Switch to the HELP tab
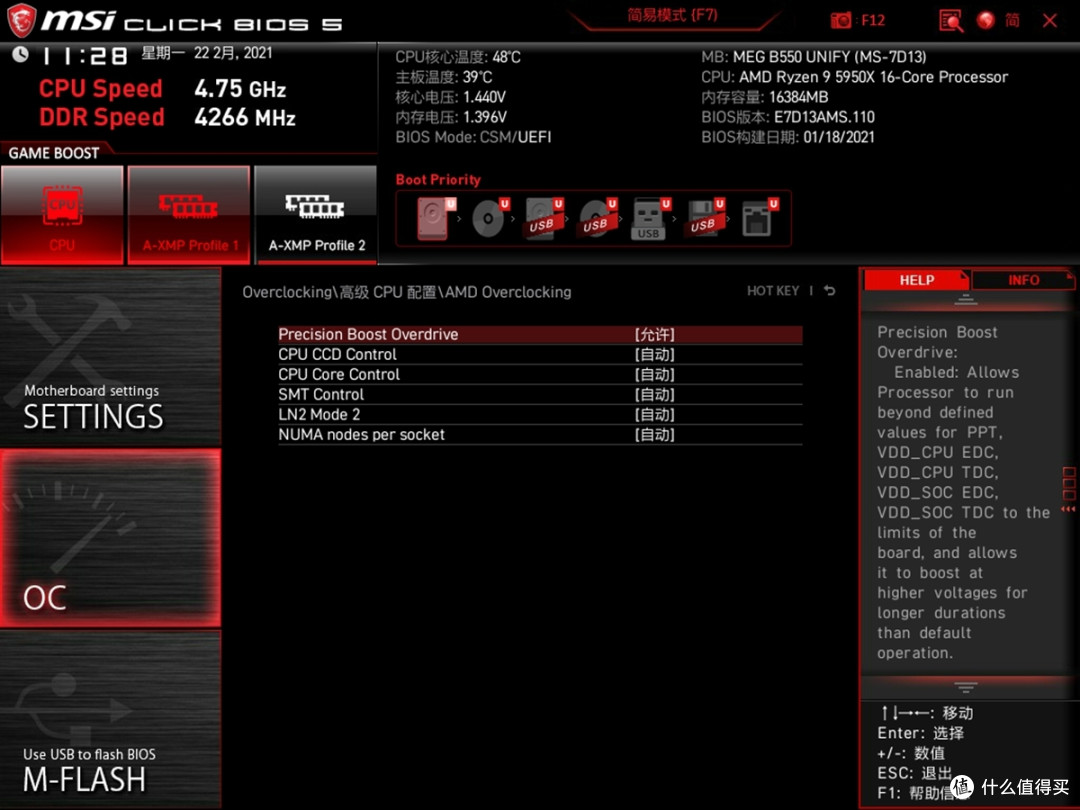The image size is (1080, 810). [917, 280]
